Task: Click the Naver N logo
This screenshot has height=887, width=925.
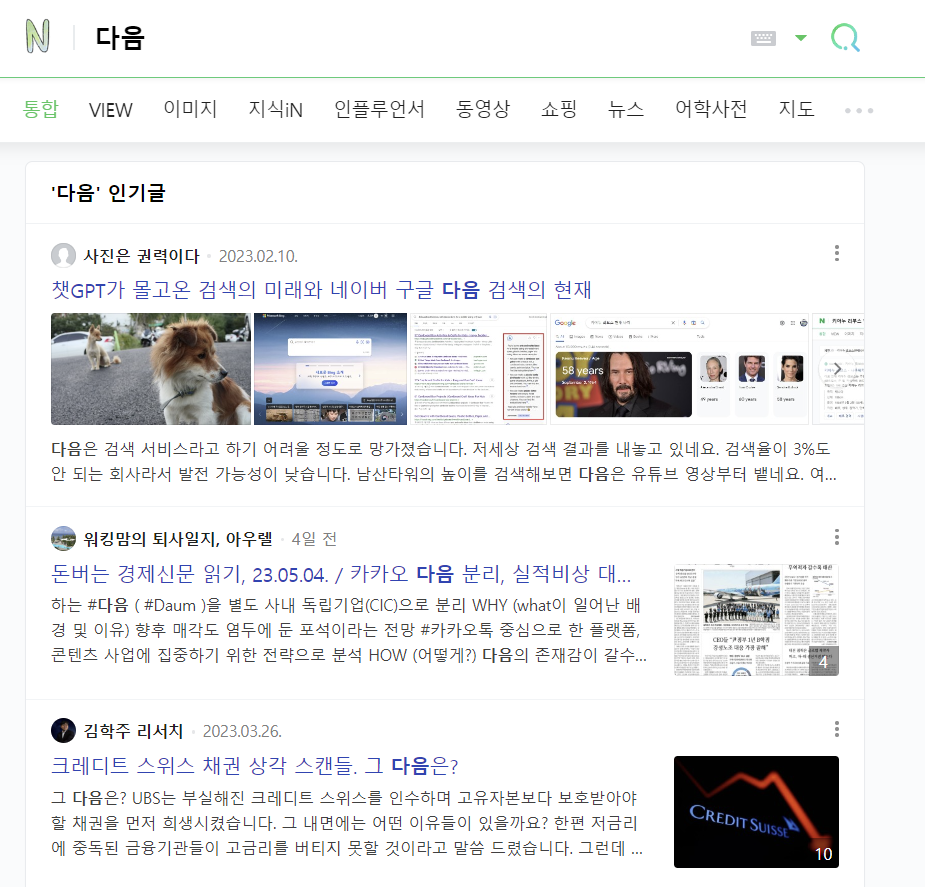Action: [x=38, y=37]
